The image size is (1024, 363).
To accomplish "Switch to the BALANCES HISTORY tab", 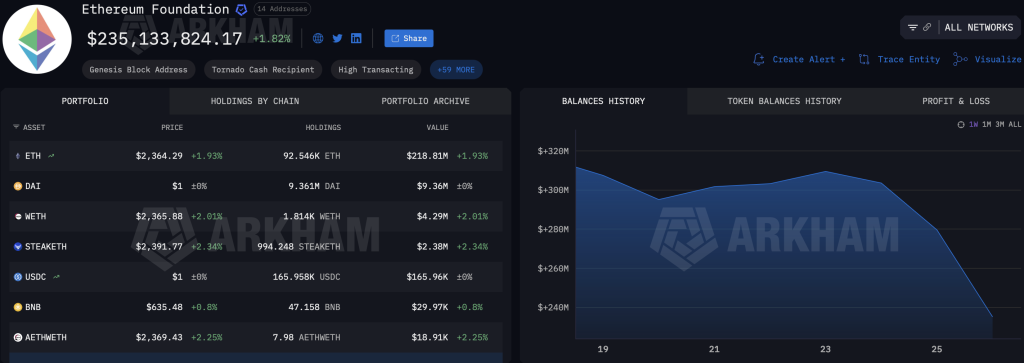I will tap(603, 101).
